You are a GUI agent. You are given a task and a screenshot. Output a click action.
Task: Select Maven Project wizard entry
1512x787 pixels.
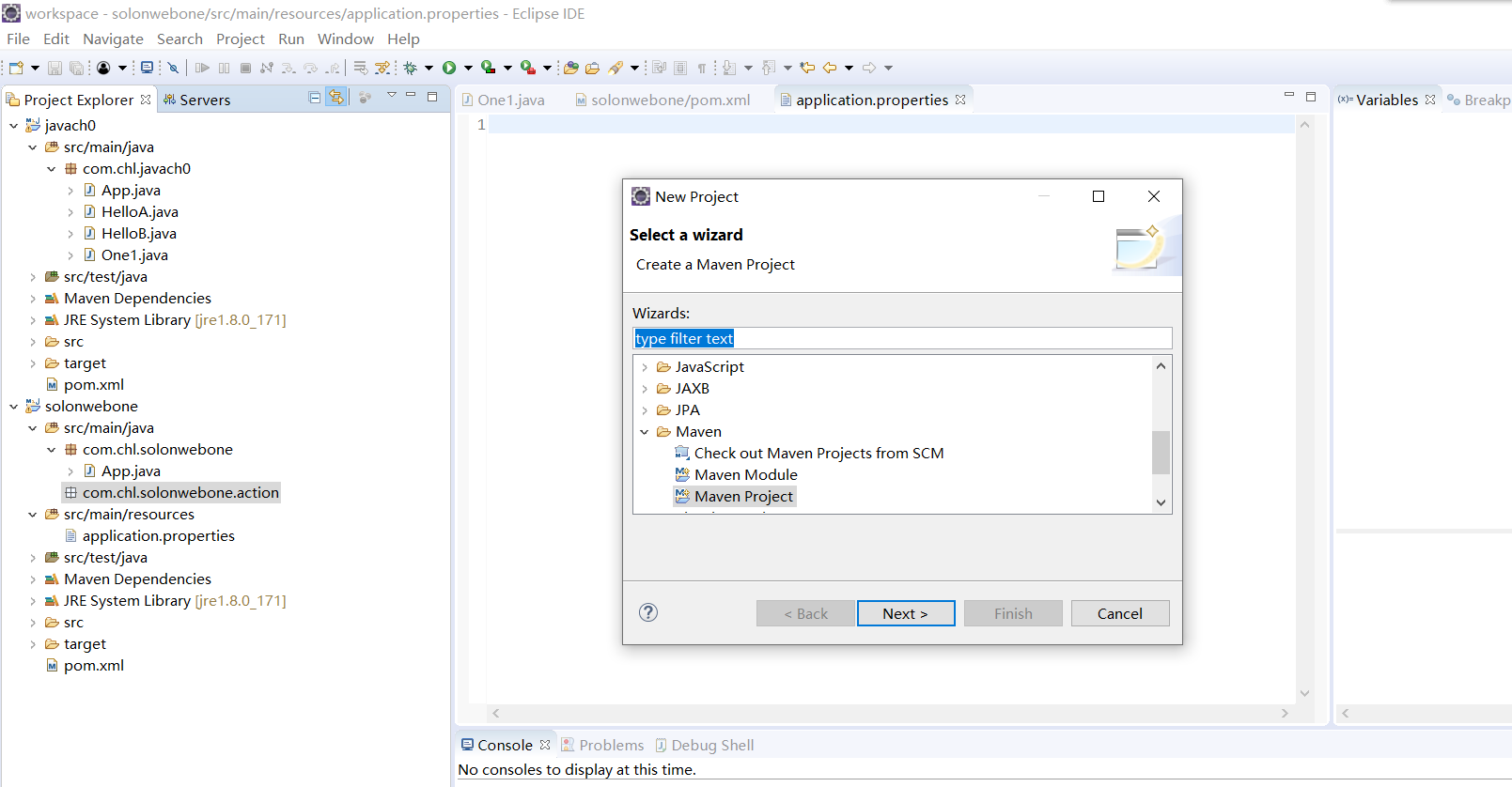coord(735,497)
